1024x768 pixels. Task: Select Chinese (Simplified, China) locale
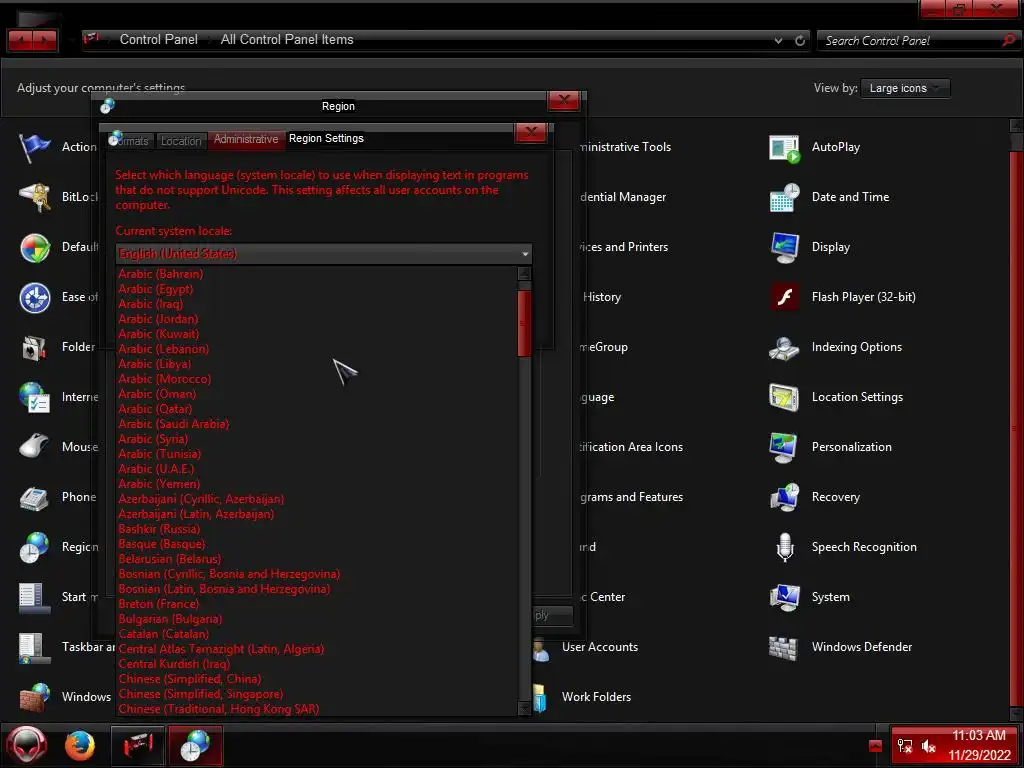(317, 680)
